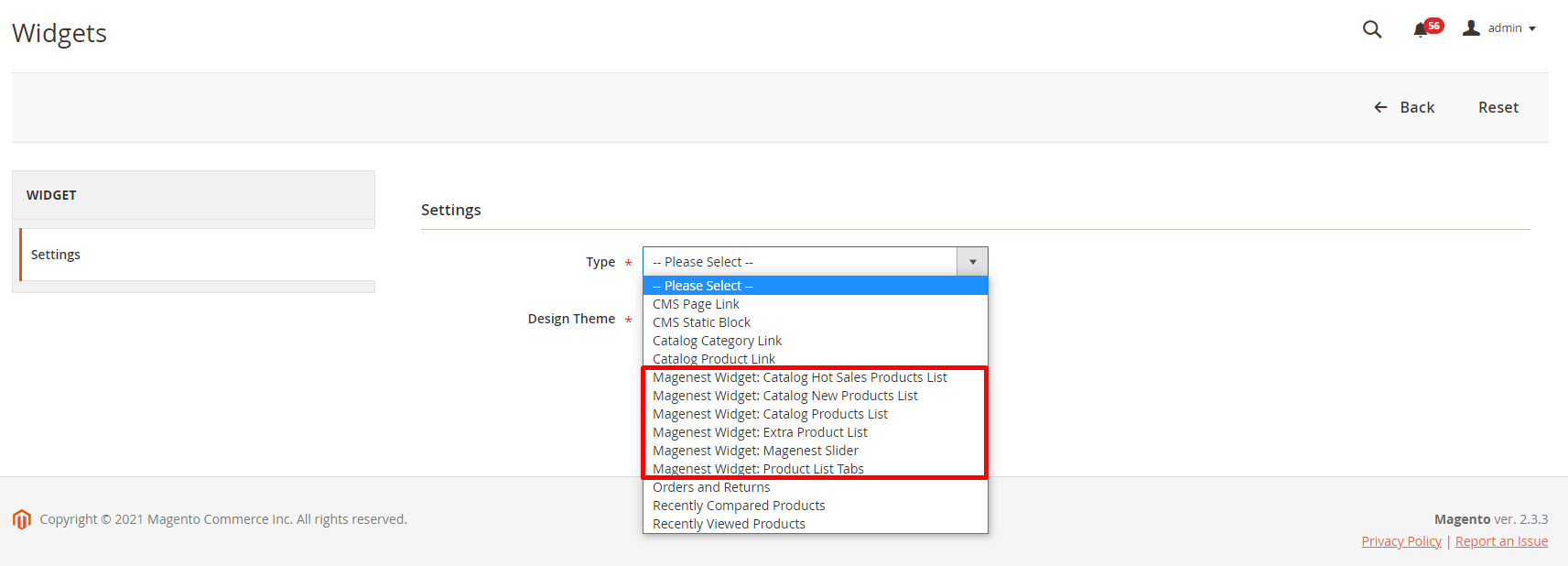Viewport: 1568px width, 566px height.
Task: Click the Report an Issue link
Action: point(1501,541)
